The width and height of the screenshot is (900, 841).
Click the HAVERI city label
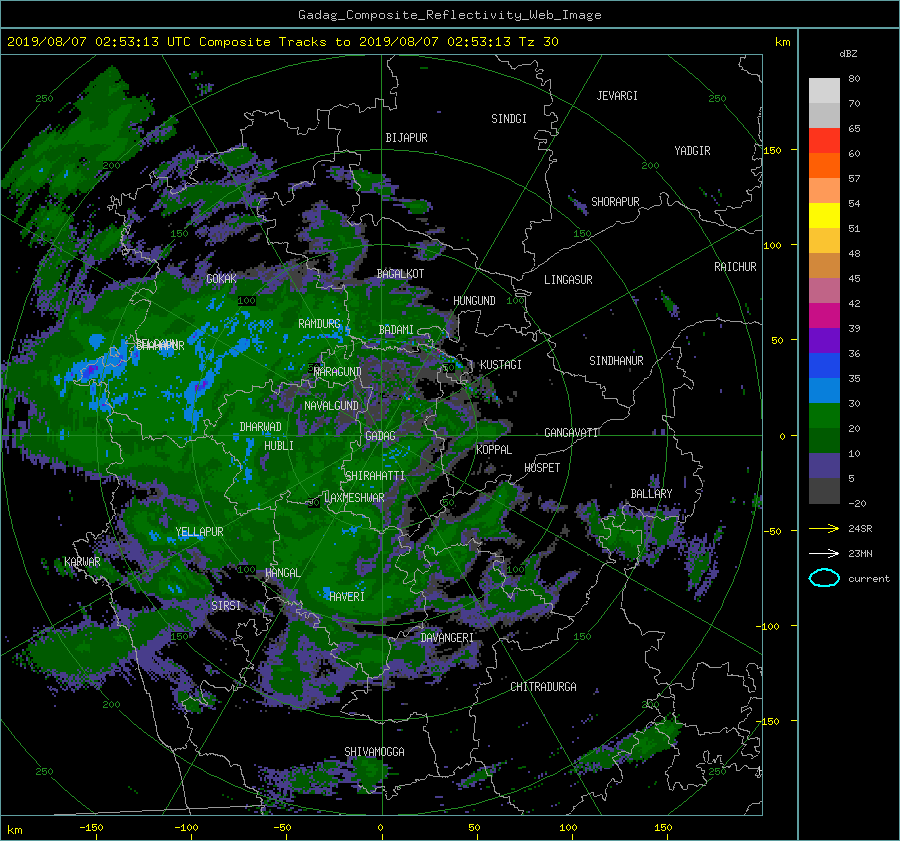click(347, 597)
